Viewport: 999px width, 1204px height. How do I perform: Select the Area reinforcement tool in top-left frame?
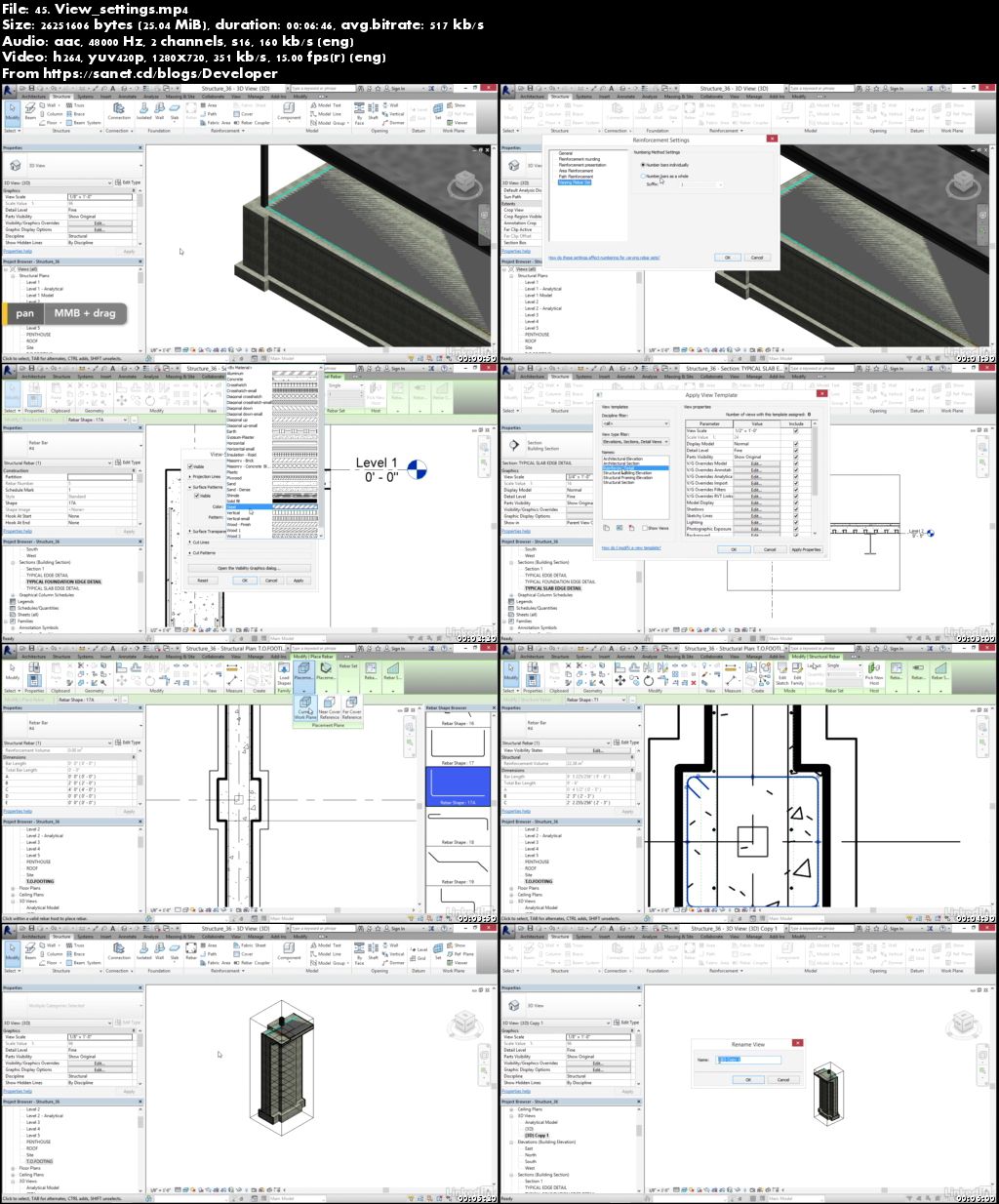click(x=210, y=105)
